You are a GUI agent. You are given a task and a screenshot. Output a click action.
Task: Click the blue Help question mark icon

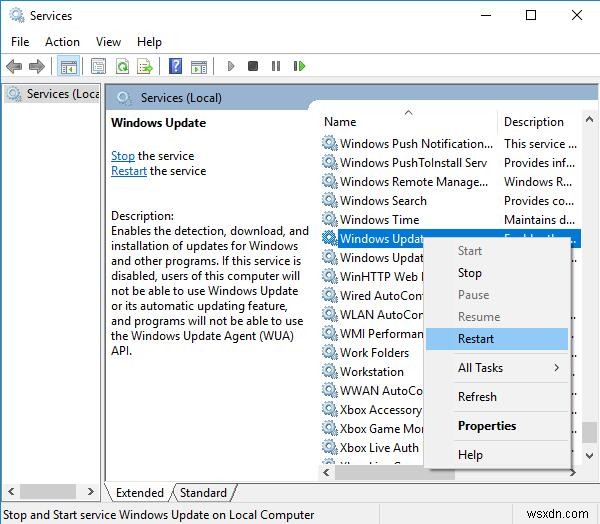(x=175, y=67)
